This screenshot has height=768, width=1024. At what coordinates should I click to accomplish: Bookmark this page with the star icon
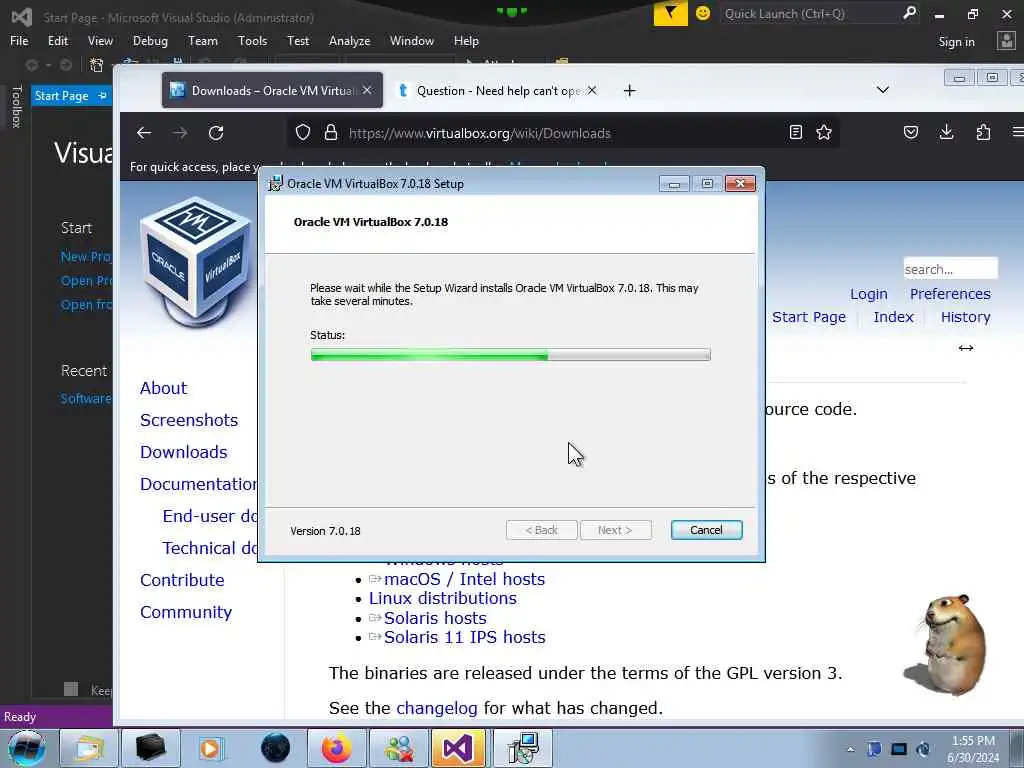[x=824, y=133]
